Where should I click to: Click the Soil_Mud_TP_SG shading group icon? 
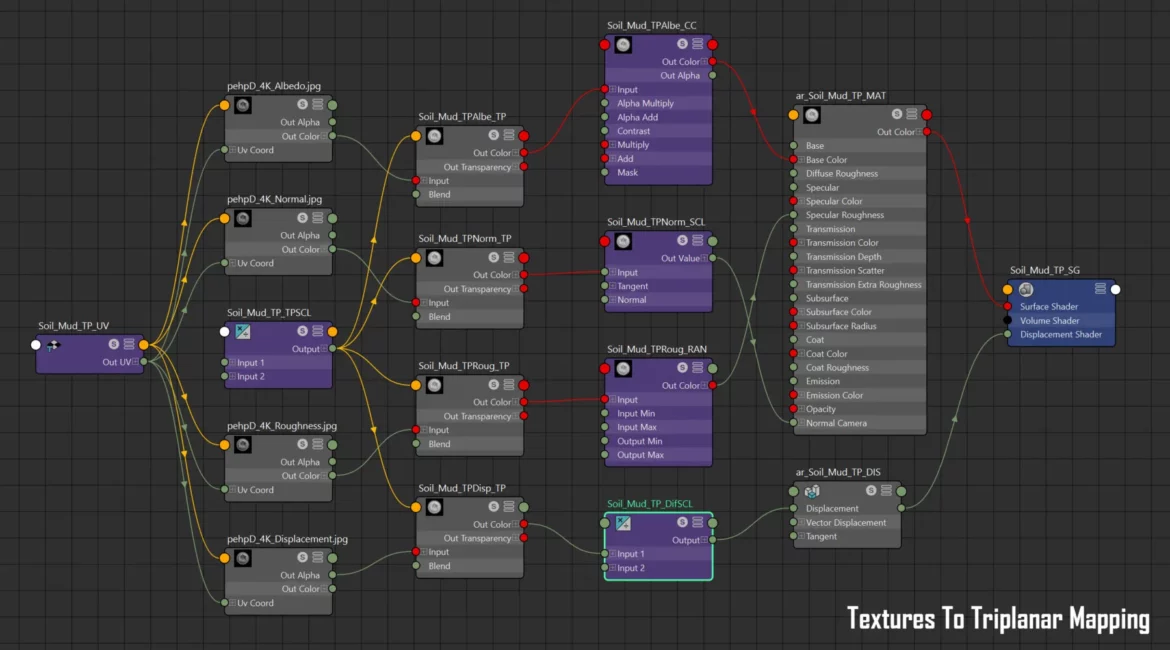click(1026, 289)
